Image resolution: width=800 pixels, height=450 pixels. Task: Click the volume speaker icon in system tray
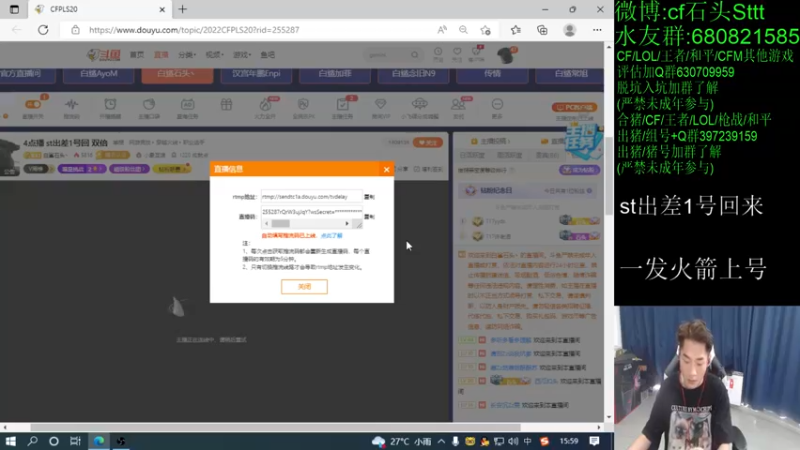pos(513,441)
